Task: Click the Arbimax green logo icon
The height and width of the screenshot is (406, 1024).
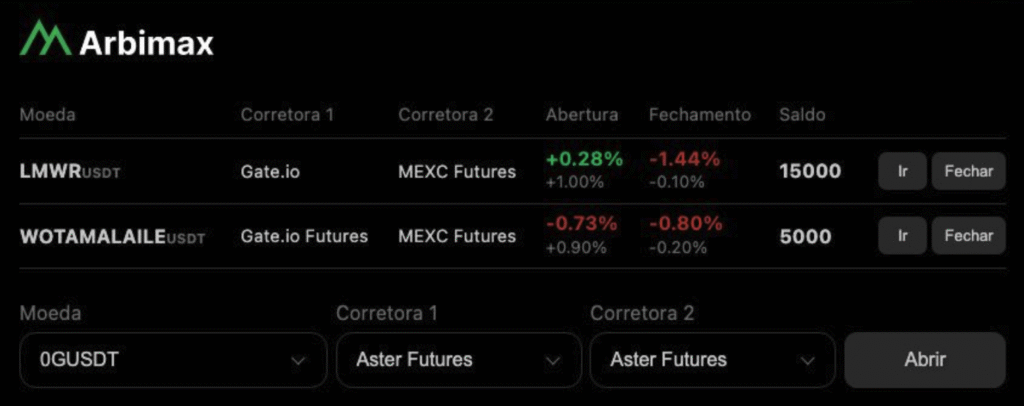Action: pos(45,40)
